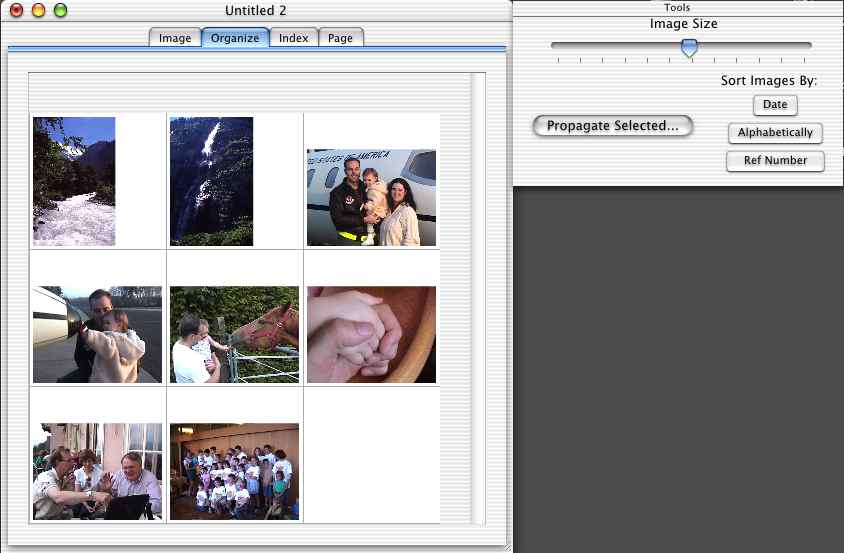Sort images by Ref Number
This screenshot has height=553, width=844.
point(775,161)
